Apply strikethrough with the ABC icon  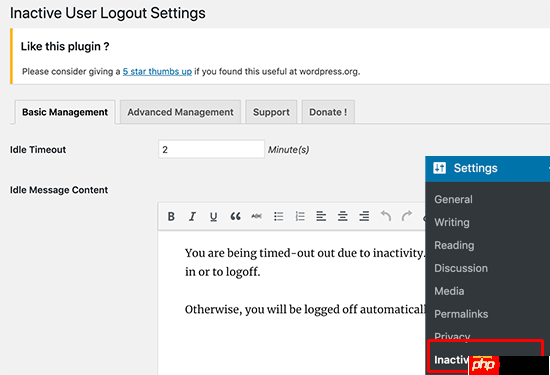click(256, 216)
